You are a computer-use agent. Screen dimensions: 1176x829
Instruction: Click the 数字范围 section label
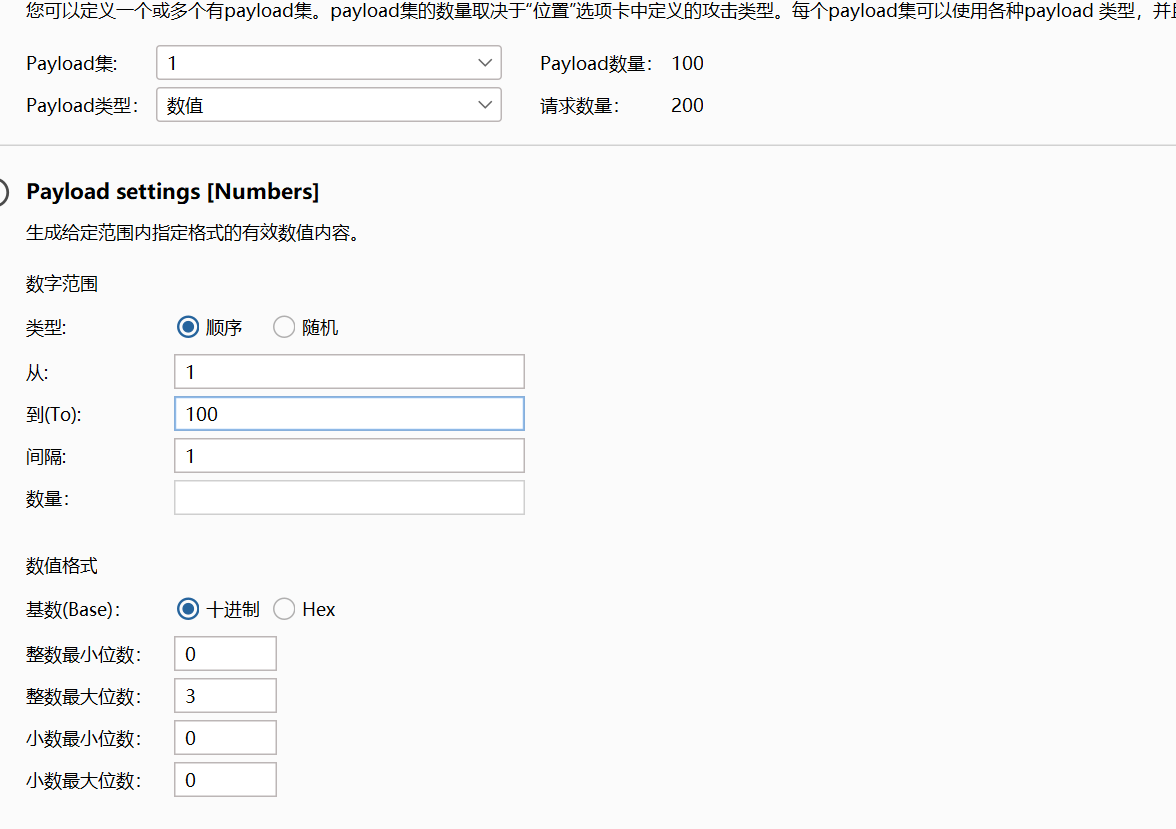62,284
